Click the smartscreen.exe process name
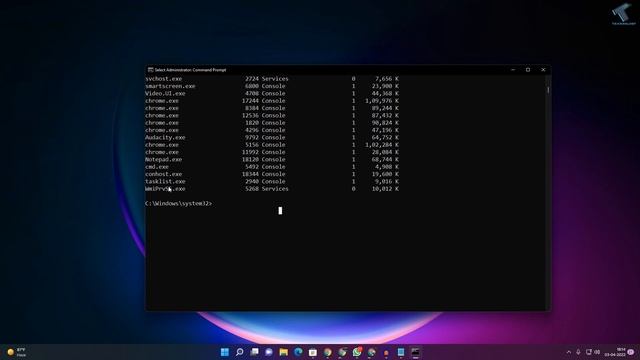Screen dimensions: 640x360 [170, 86]
